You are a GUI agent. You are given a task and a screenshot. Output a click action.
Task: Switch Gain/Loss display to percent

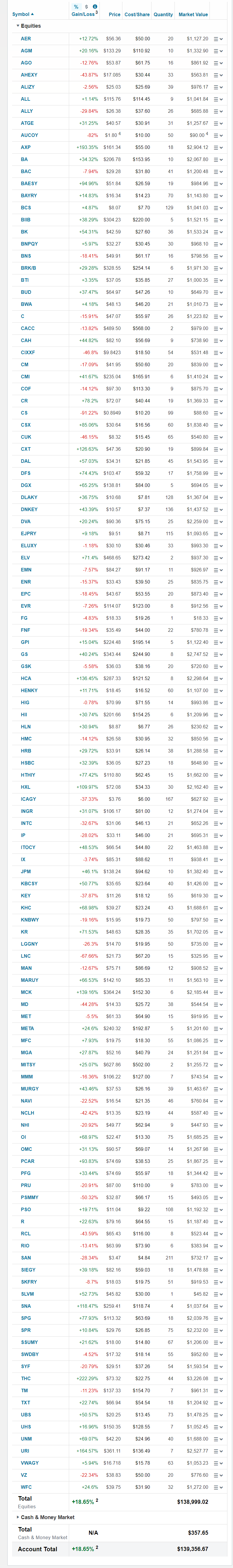point(76,7)
